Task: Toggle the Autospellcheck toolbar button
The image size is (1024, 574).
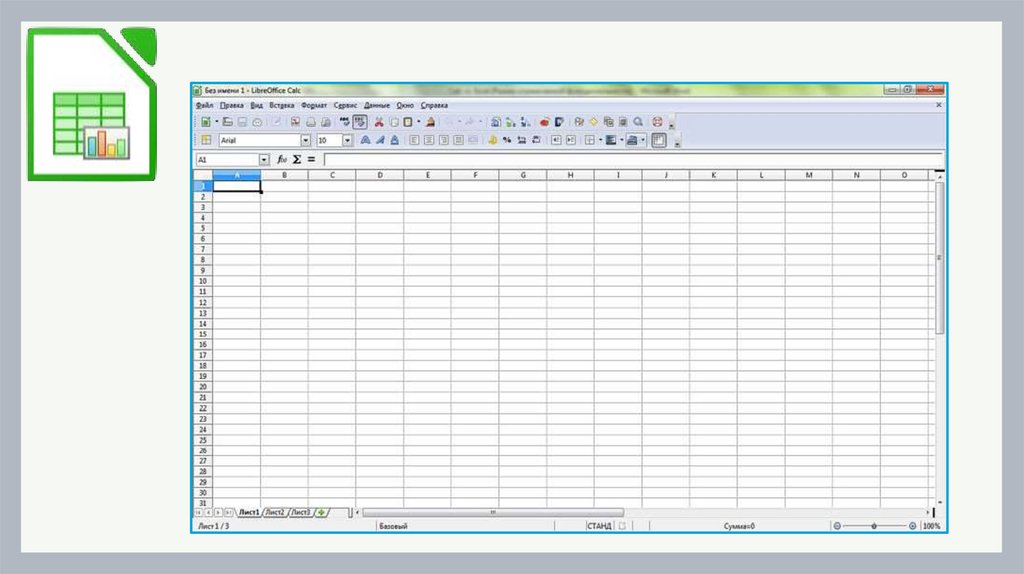Action: pyautogui.click(x=360, y=122)
